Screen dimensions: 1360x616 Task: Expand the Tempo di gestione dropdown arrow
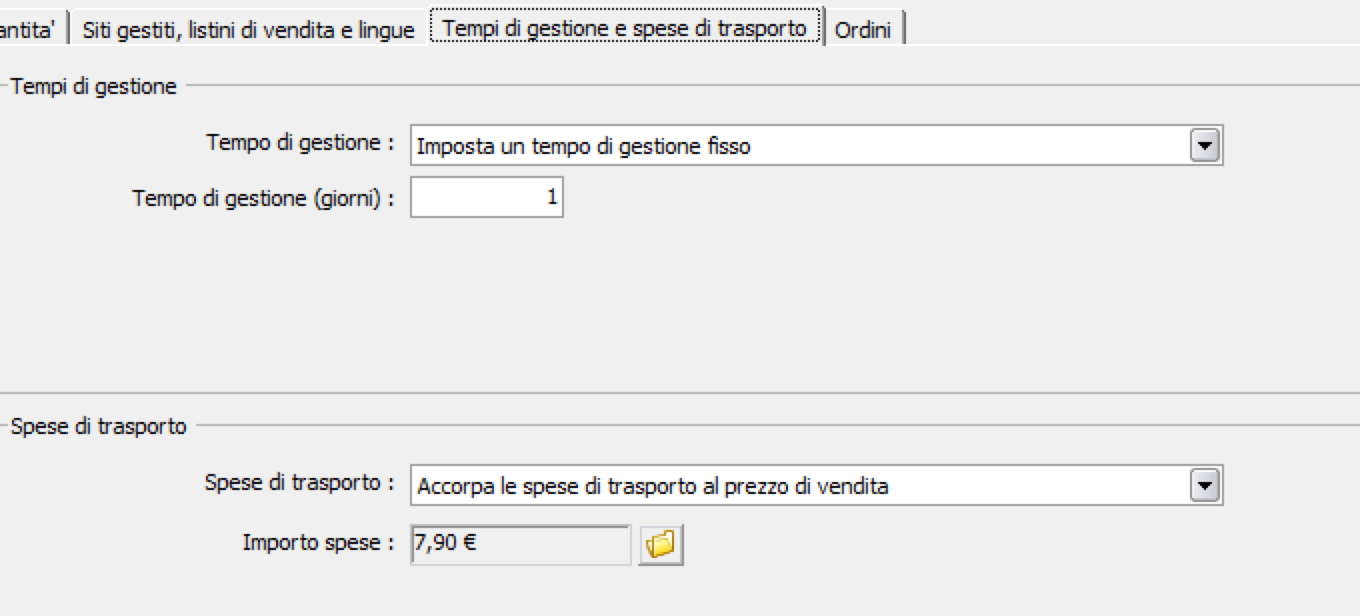coord(1205,146)
